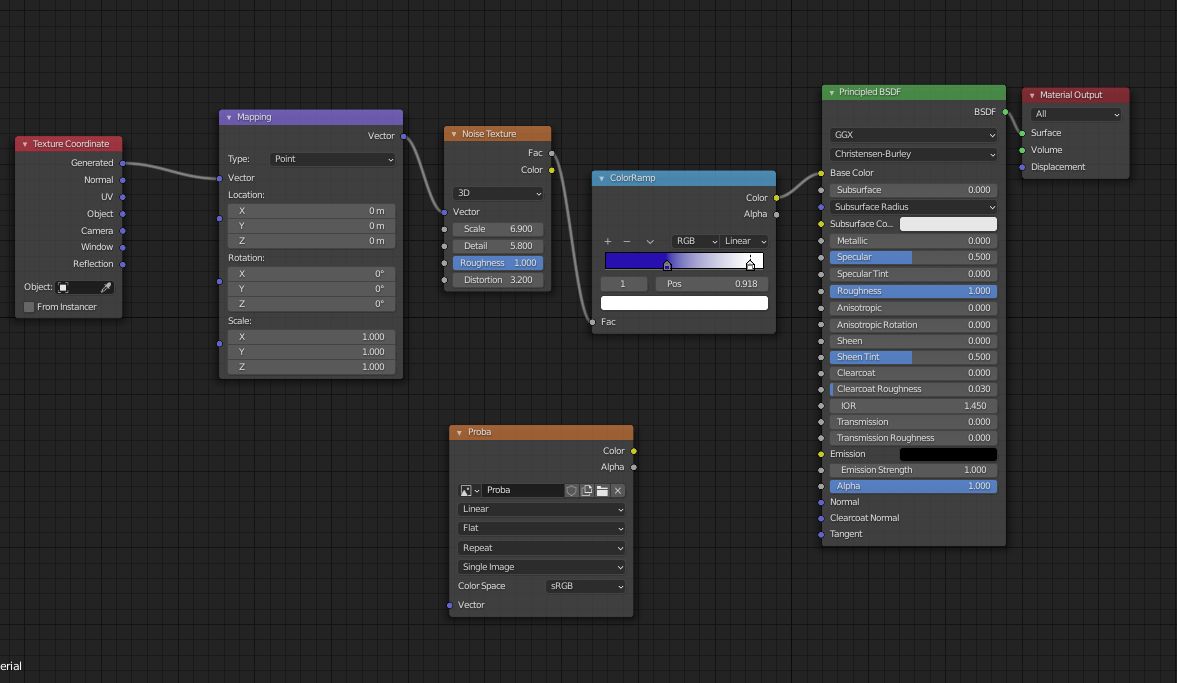Image resolution: width=1177 pixels, height=683 pixels.
Task: Collapse the Noise Texture node
Action: click(x=454, y=134)
